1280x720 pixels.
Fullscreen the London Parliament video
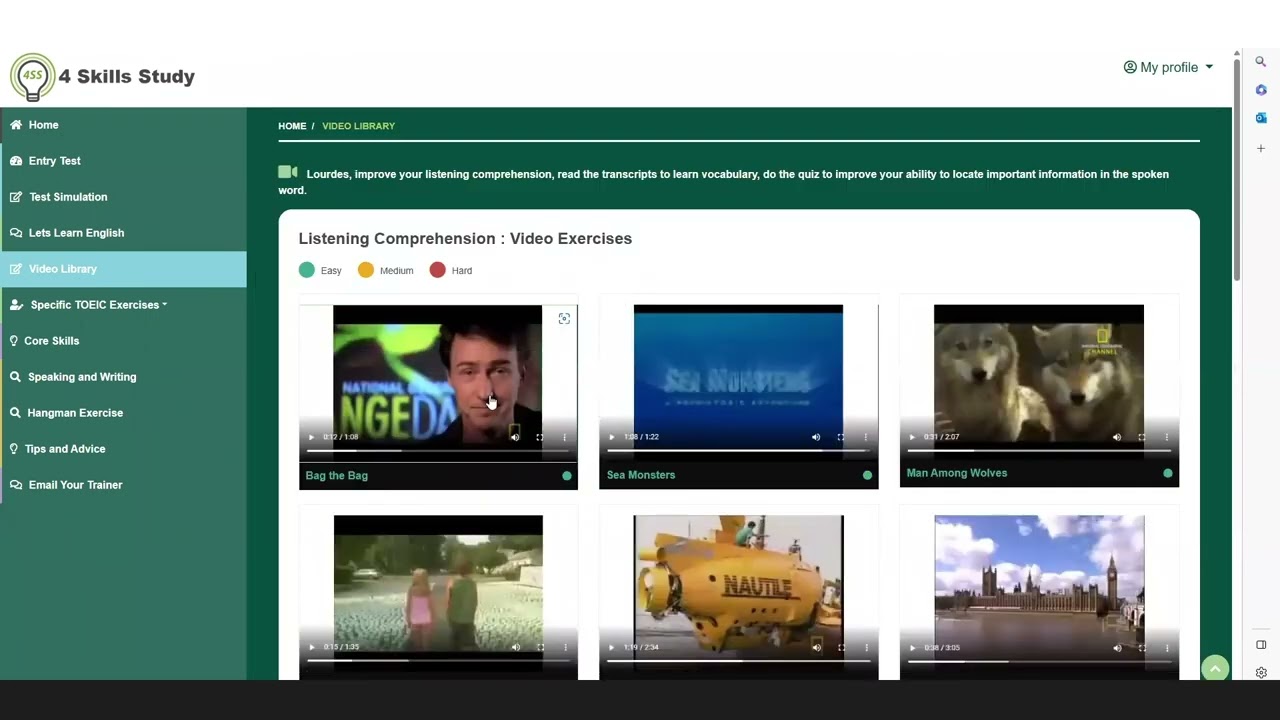click(x=1142, y=647)
